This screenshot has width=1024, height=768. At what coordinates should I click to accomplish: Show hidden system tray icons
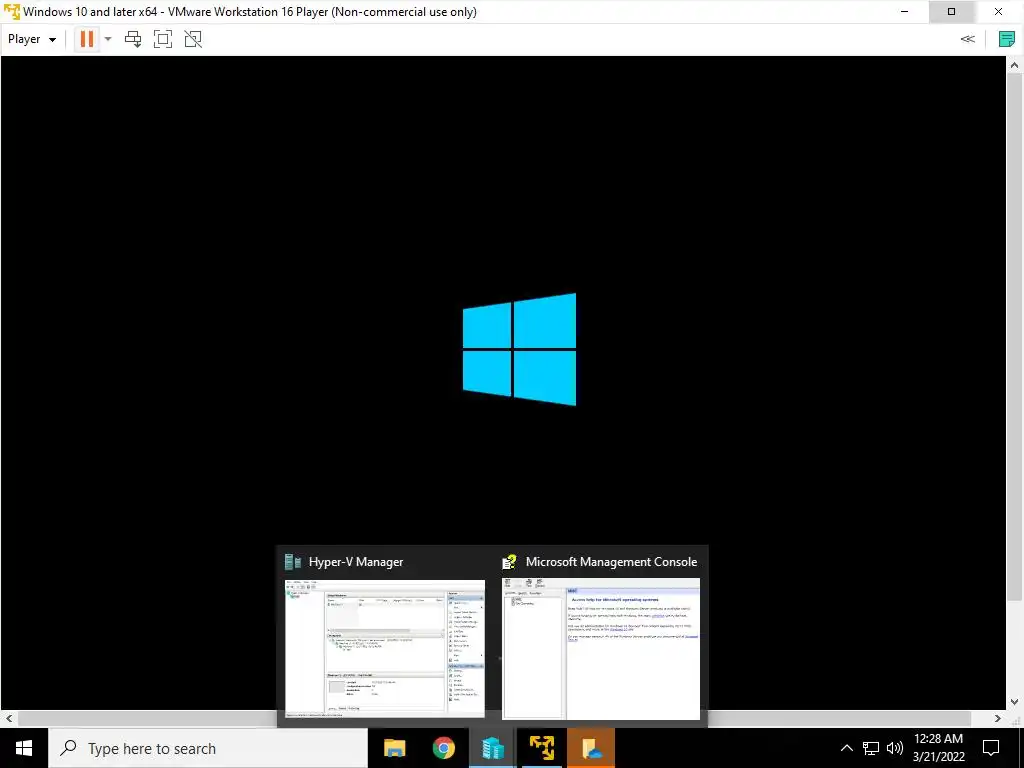pyautogui.click(x=846, y=748)
